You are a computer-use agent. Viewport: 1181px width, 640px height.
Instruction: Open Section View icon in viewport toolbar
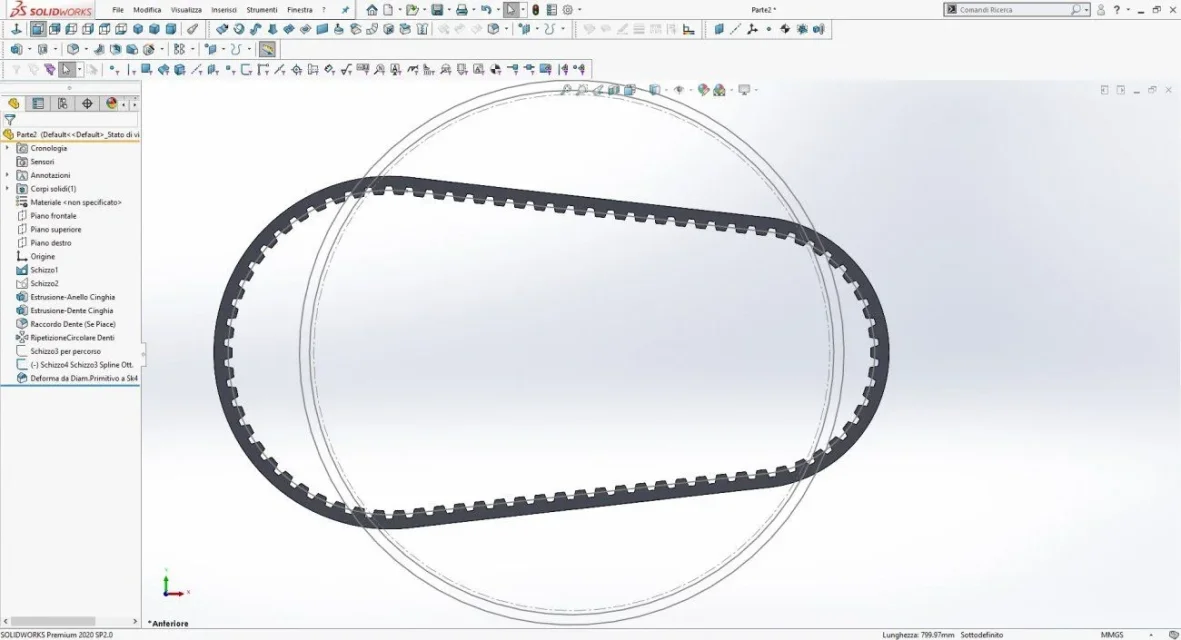pyautogui.click(x=614, y=90)
